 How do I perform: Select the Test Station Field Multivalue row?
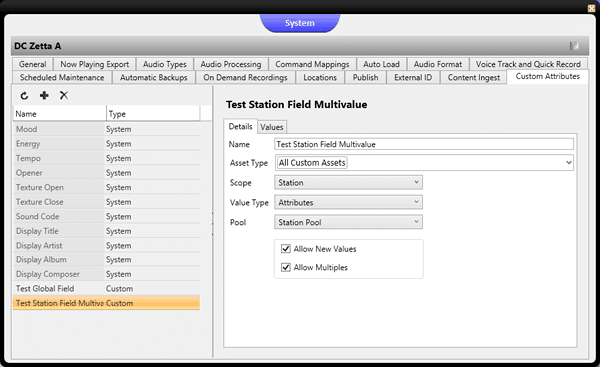[106, 303]
